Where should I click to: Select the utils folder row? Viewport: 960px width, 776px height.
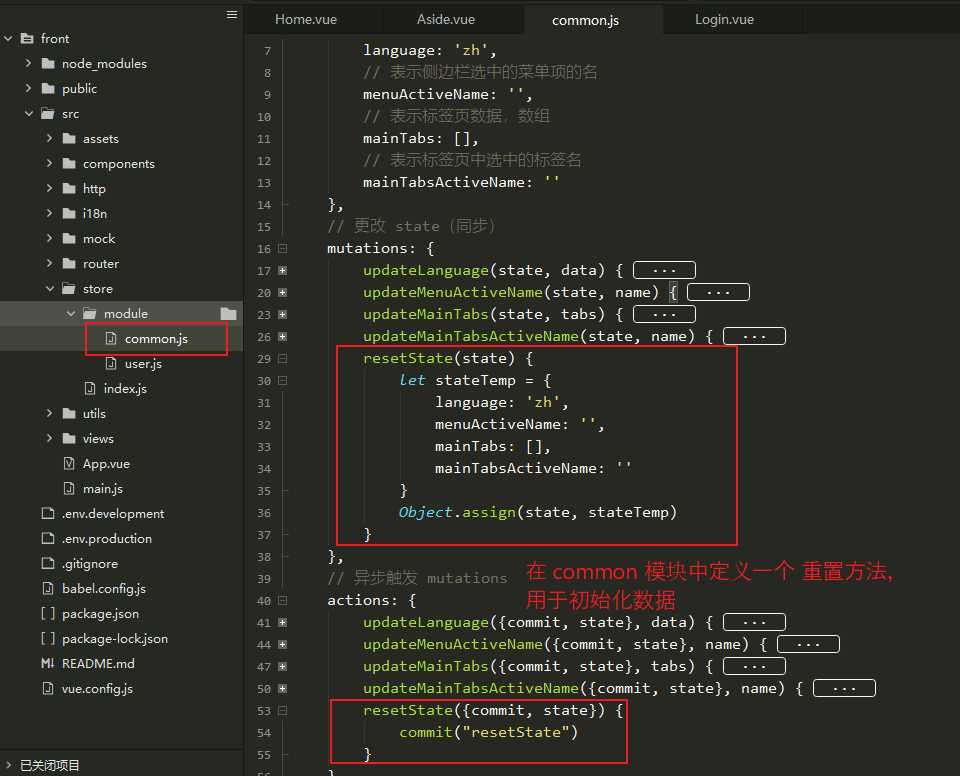click(x=121, y=413)
